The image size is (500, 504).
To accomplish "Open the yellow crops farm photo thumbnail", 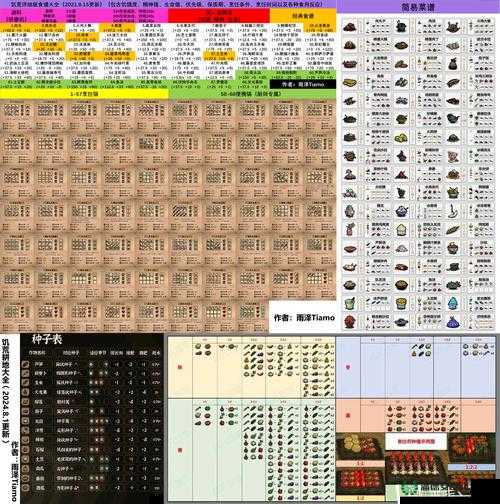I will pyautogui.click(x=360, y=446).
